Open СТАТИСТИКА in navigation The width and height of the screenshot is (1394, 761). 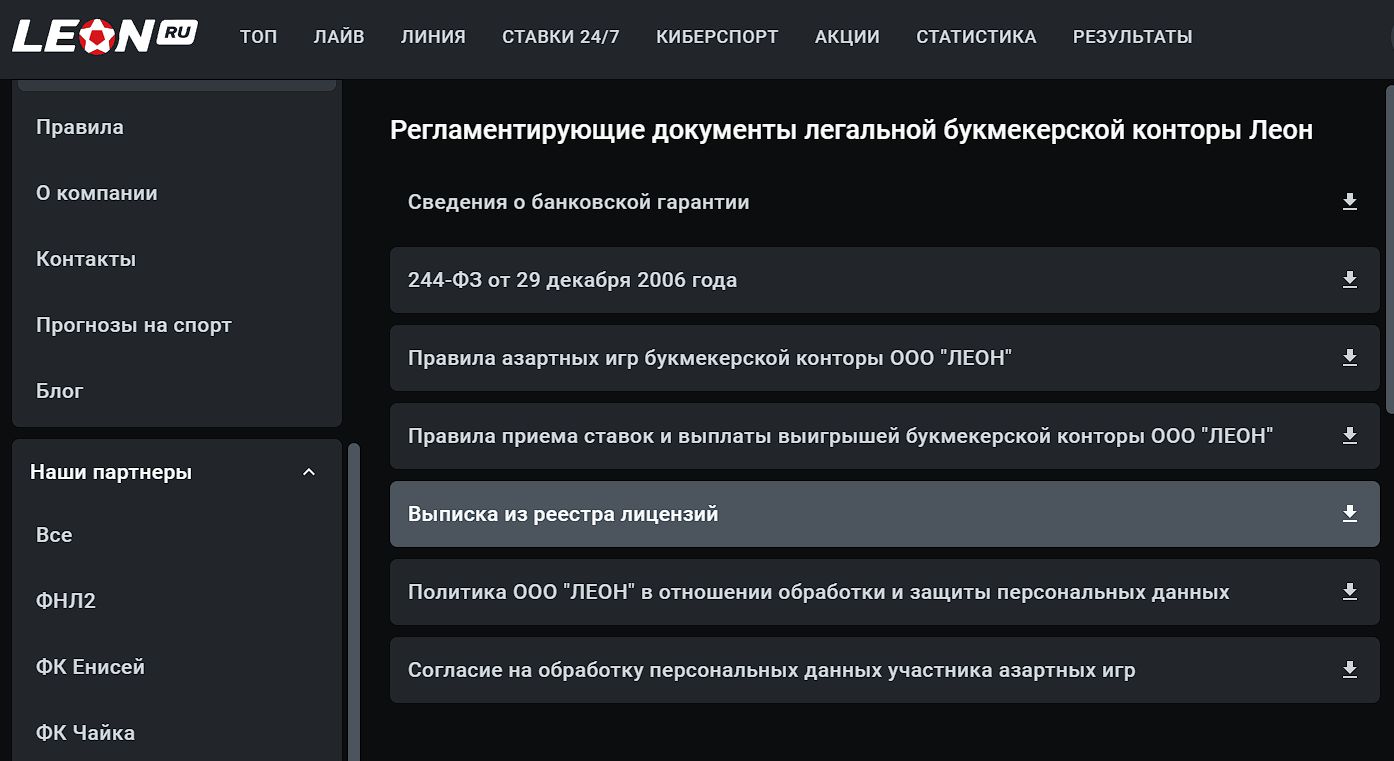click(976, 37)
